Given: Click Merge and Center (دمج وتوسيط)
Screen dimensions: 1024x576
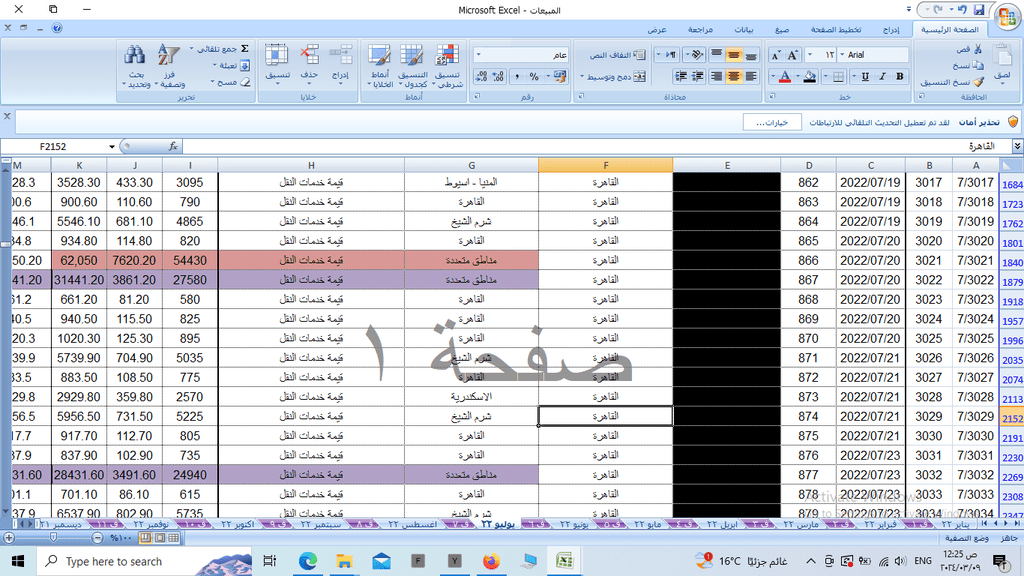Looking at the screenshot, I should tap(613, 76).
